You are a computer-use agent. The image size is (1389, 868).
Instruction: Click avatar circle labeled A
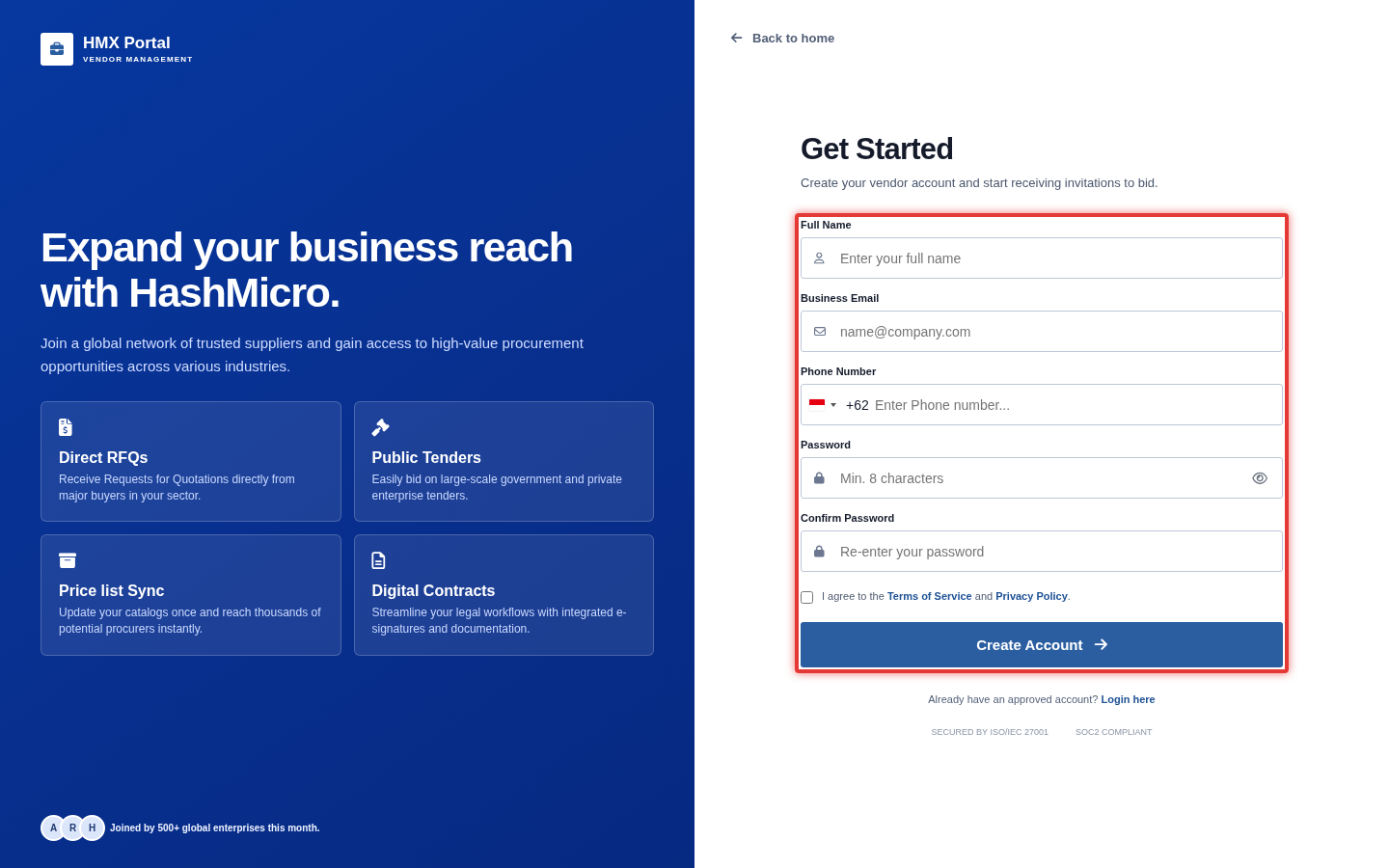(53, 827)
